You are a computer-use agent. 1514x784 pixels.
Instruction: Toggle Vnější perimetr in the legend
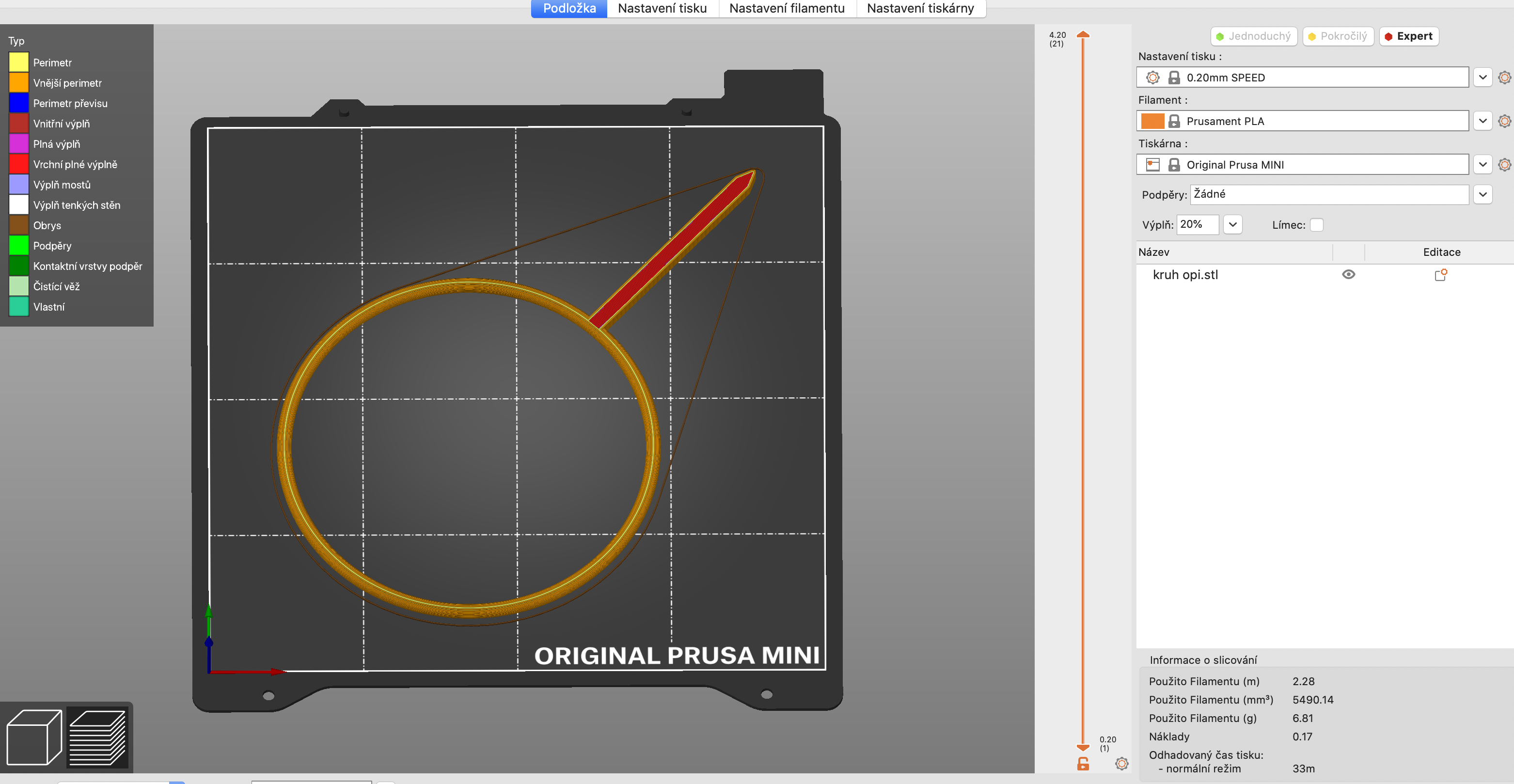tap(55, 83)
